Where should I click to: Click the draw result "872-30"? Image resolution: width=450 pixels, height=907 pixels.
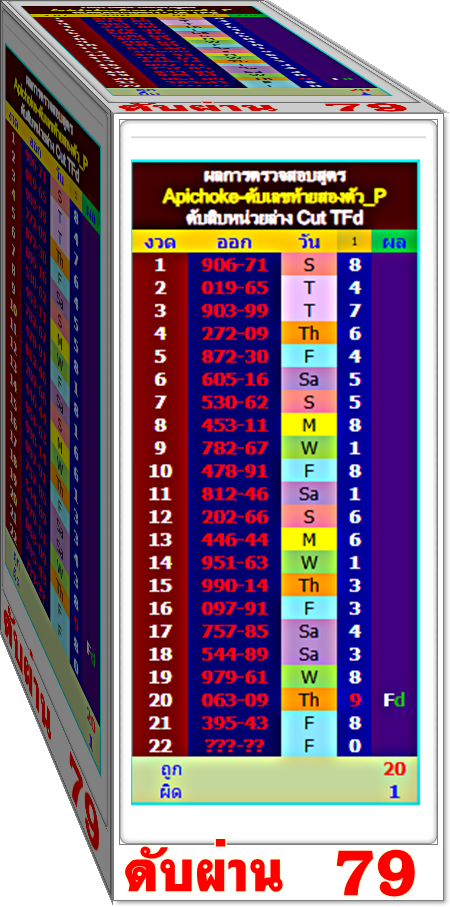(x=234, y=356)
